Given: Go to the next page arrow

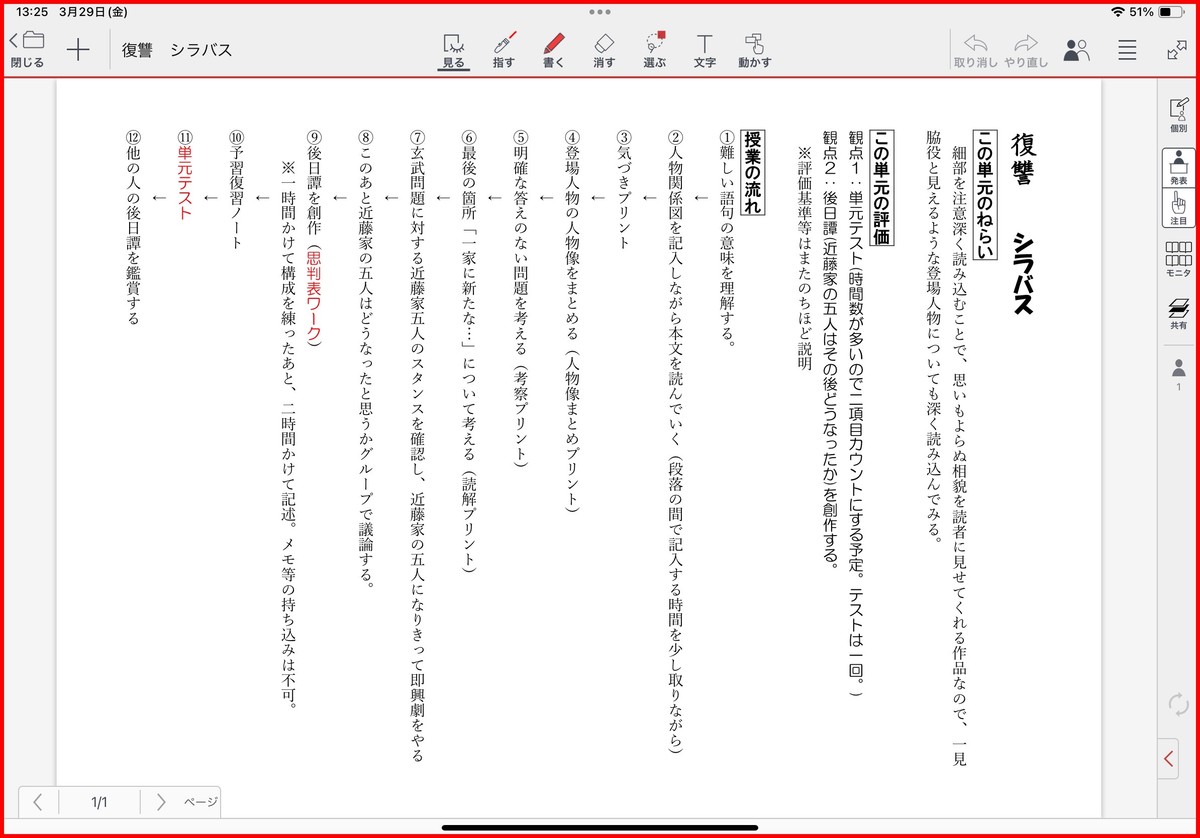Looking at the screenshot, I should pyautogui.click(x=160, y=802).
